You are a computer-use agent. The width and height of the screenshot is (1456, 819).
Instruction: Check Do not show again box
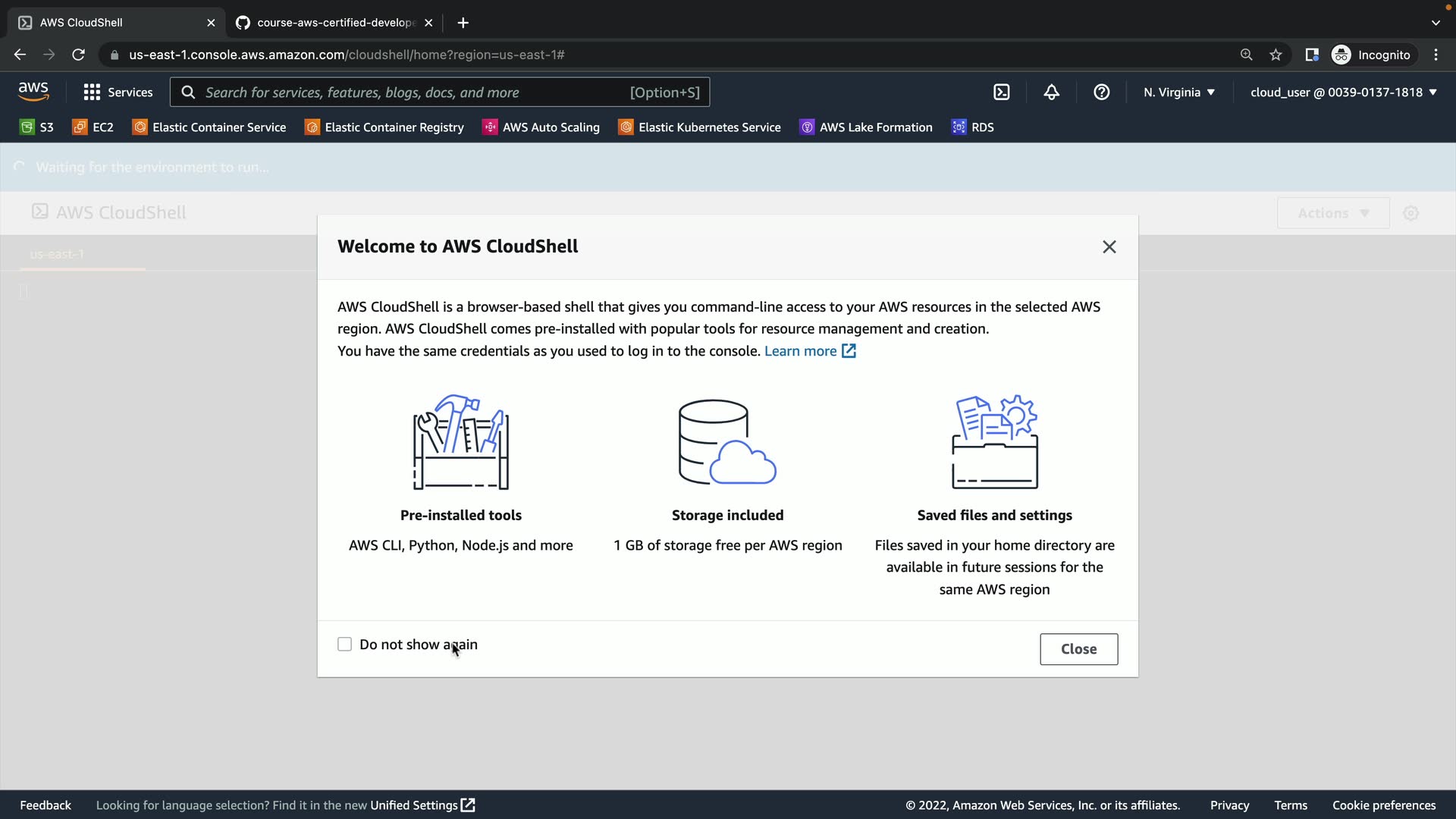[344, 645]
